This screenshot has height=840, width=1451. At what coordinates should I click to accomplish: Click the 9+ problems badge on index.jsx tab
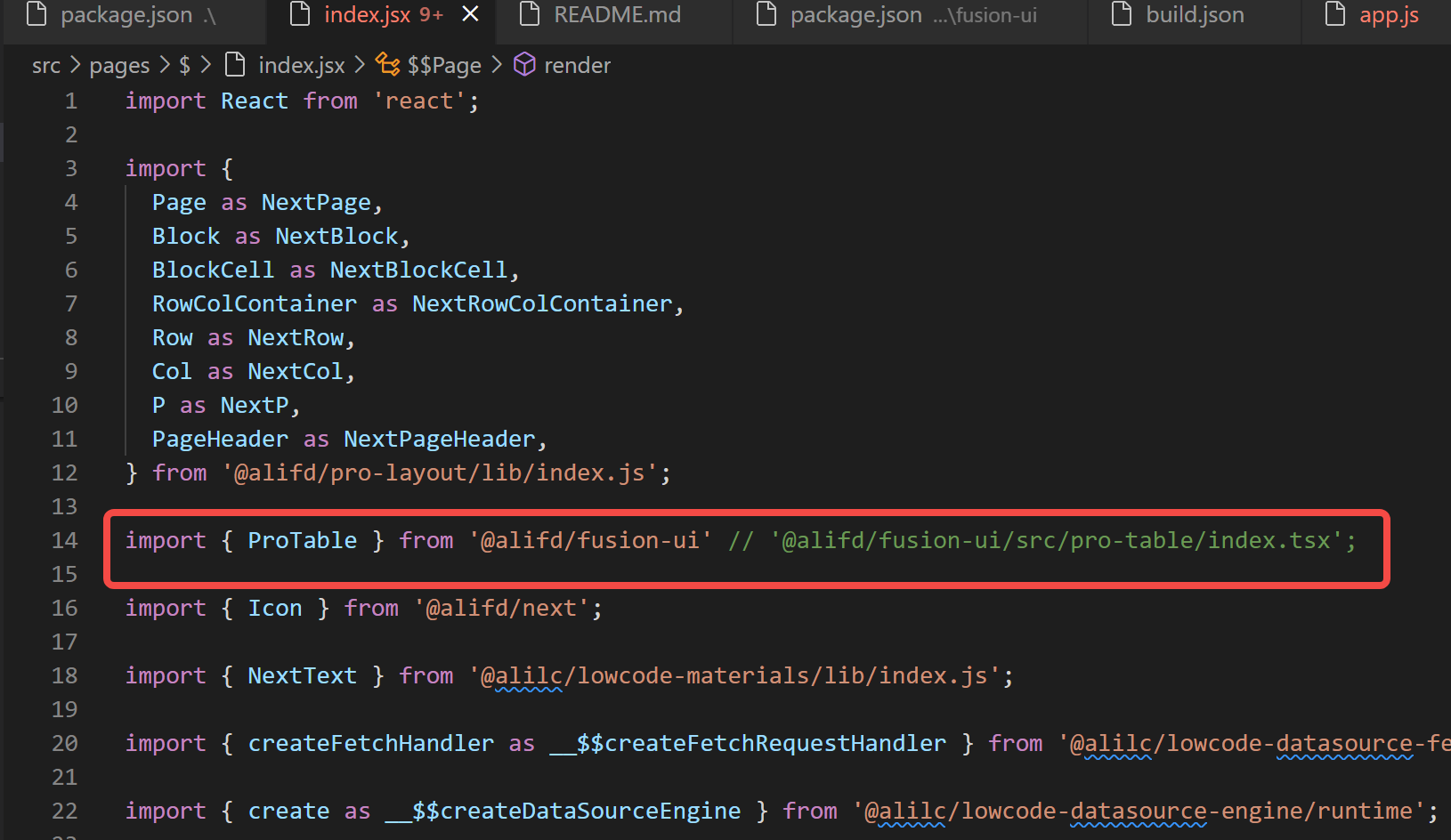coord(433,14)
